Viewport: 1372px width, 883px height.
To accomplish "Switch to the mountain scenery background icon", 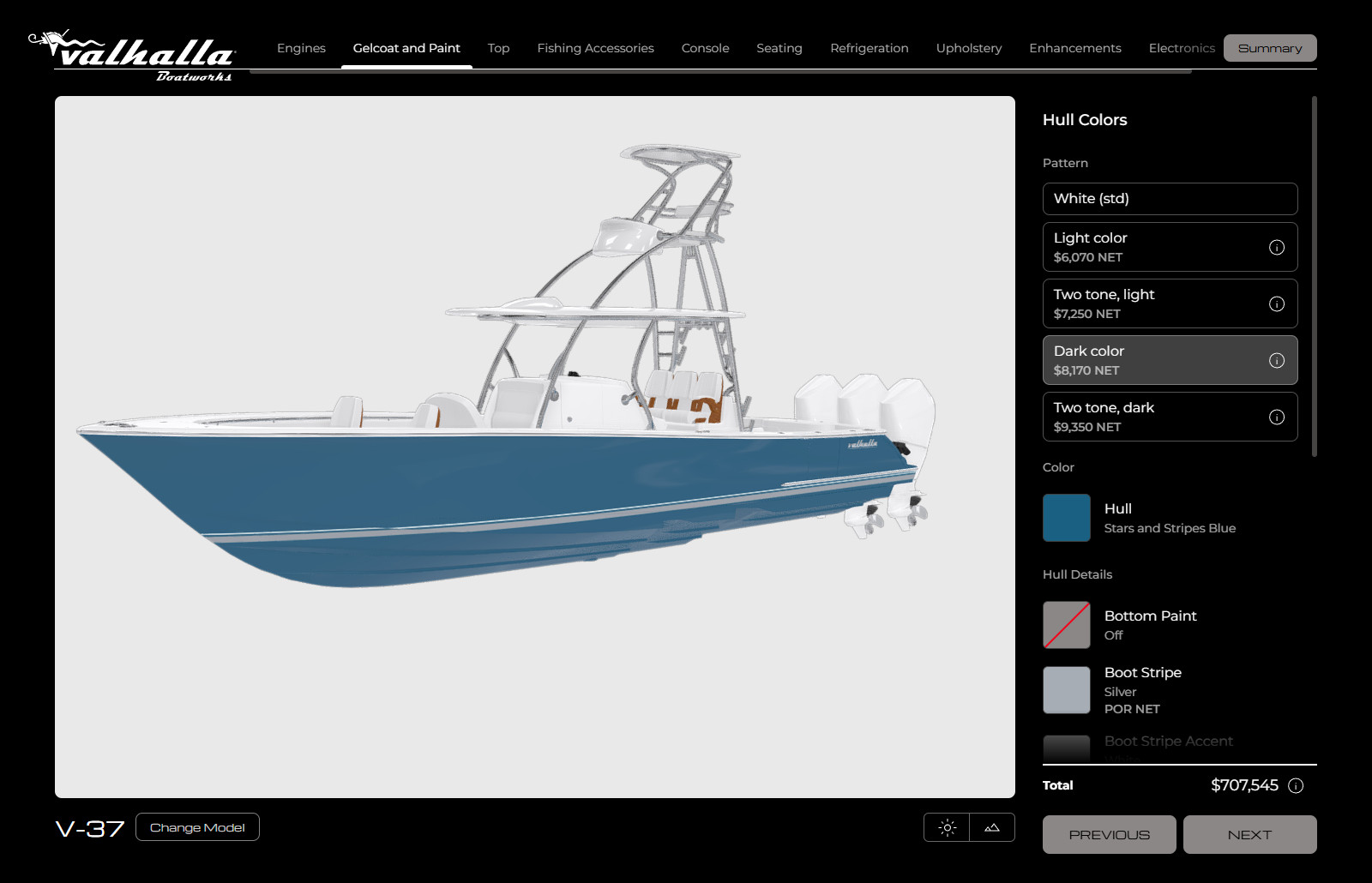I will [x=992, y=828].
